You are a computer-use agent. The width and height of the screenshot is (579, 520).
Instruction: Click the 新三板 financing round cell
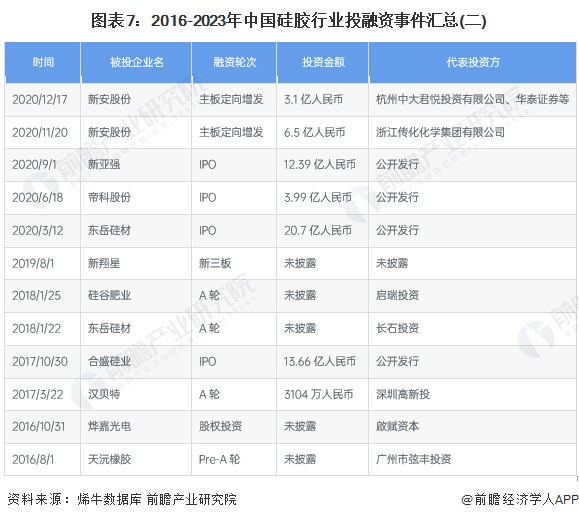click(234, 263)
